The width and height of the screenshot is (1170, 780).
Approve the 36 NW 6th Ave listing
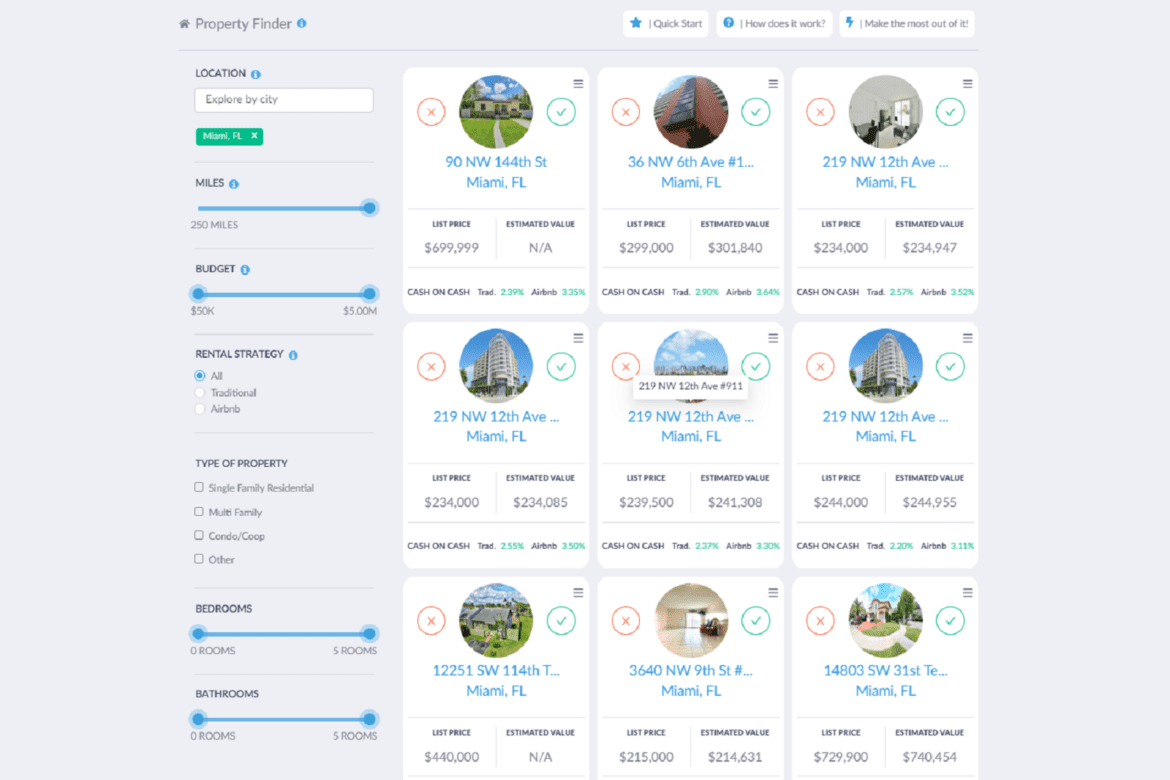coord(756,111)
